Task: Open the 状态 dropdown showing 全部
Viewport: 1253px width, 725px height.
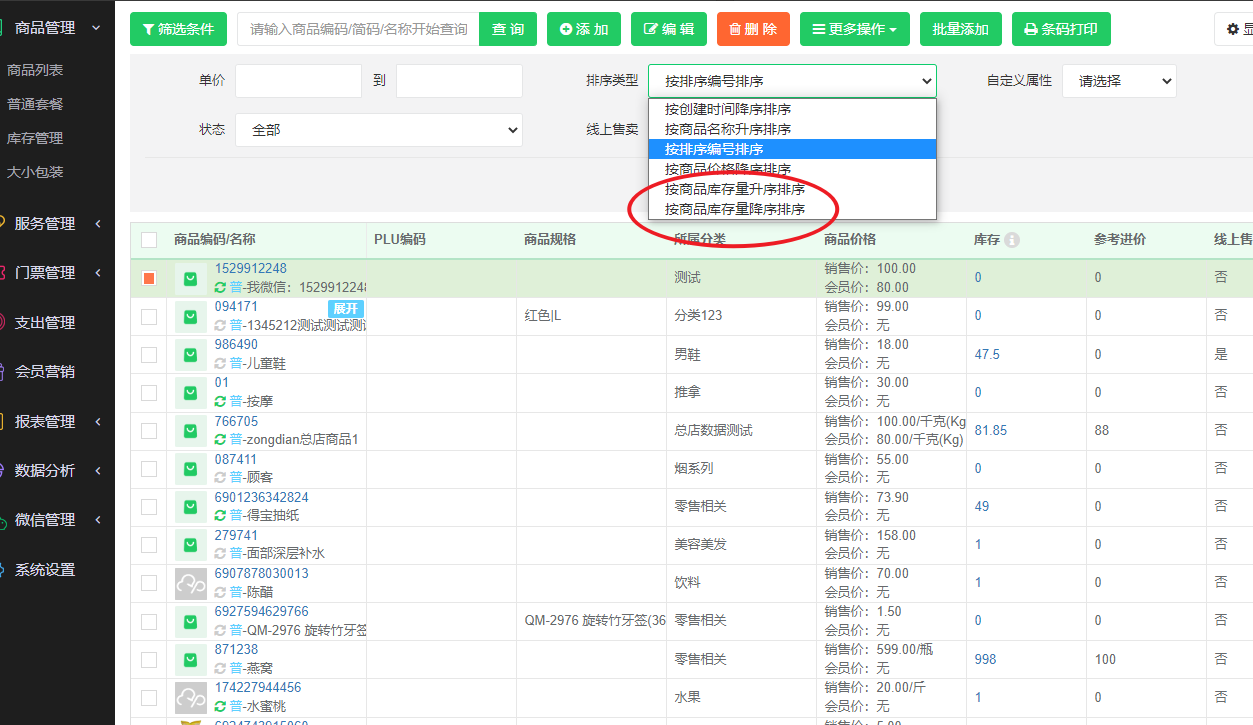Action: [379, 130]
